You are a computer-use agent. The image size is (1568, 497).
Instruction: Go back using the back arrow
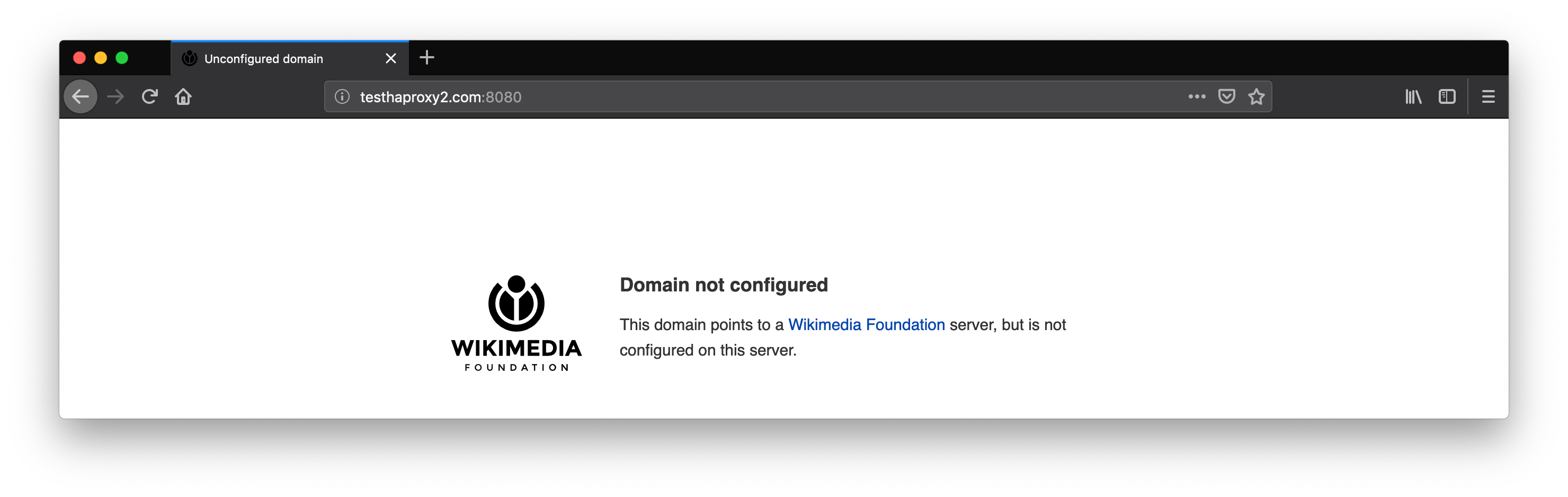[81, 96]
